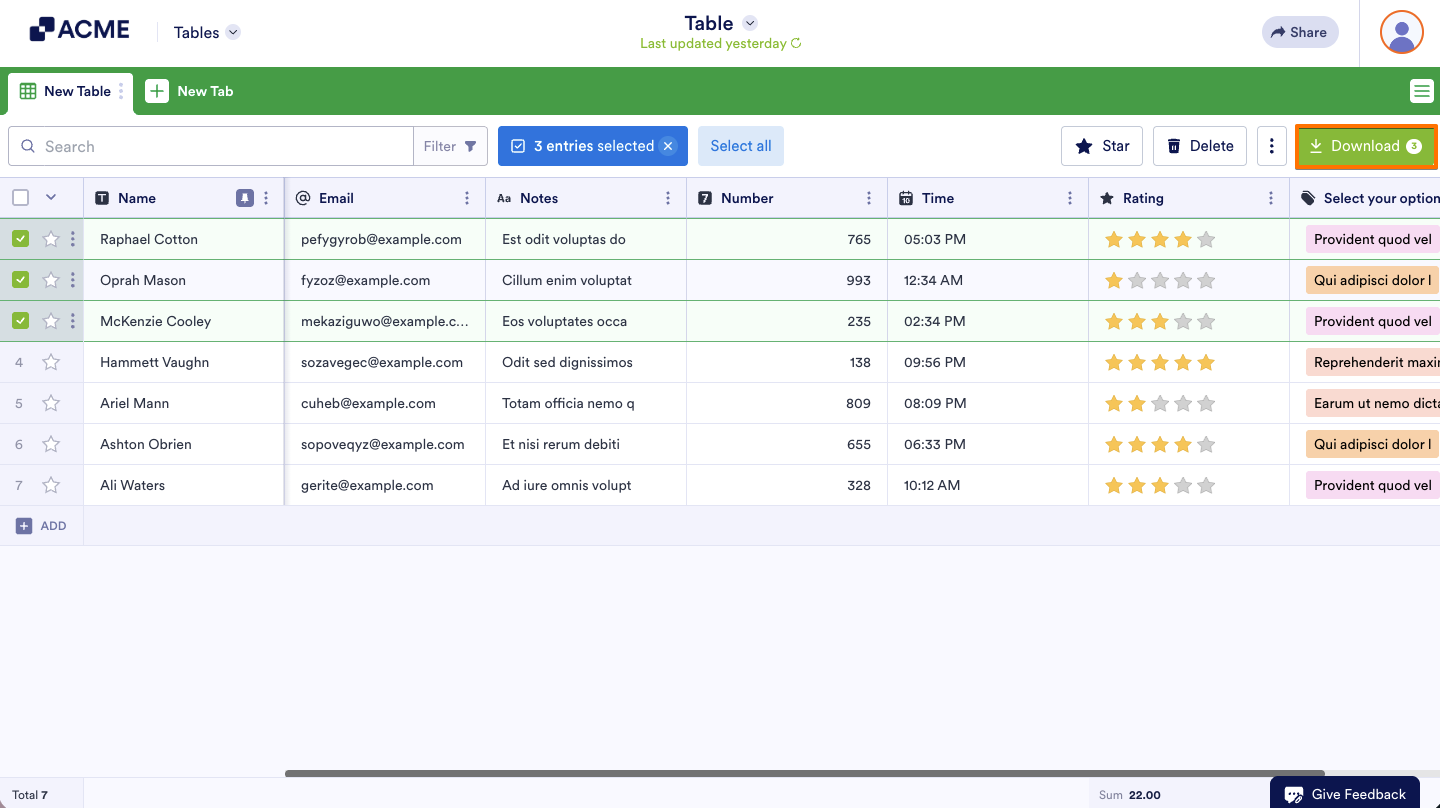Open Name column options menu
This screenshot has width=1443, height=808.
266,198
